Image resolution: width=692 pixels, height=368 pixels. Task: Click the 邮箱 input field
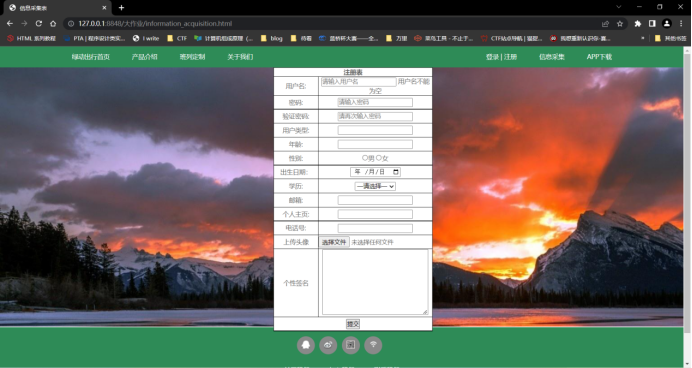point(375,200)
